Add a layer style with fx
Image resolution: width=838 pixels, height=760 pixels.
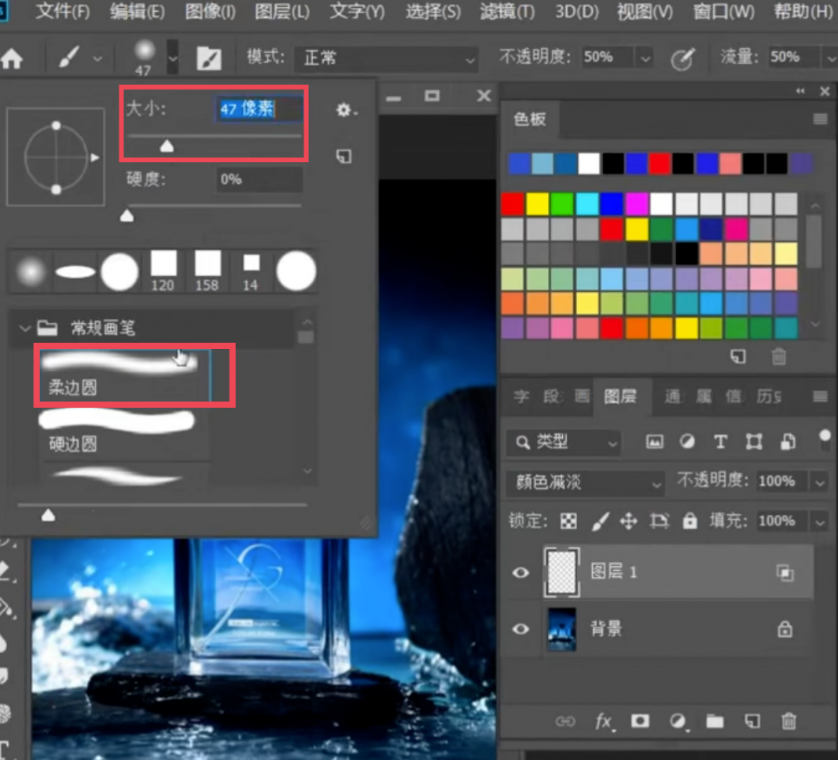tap(604, 722)
